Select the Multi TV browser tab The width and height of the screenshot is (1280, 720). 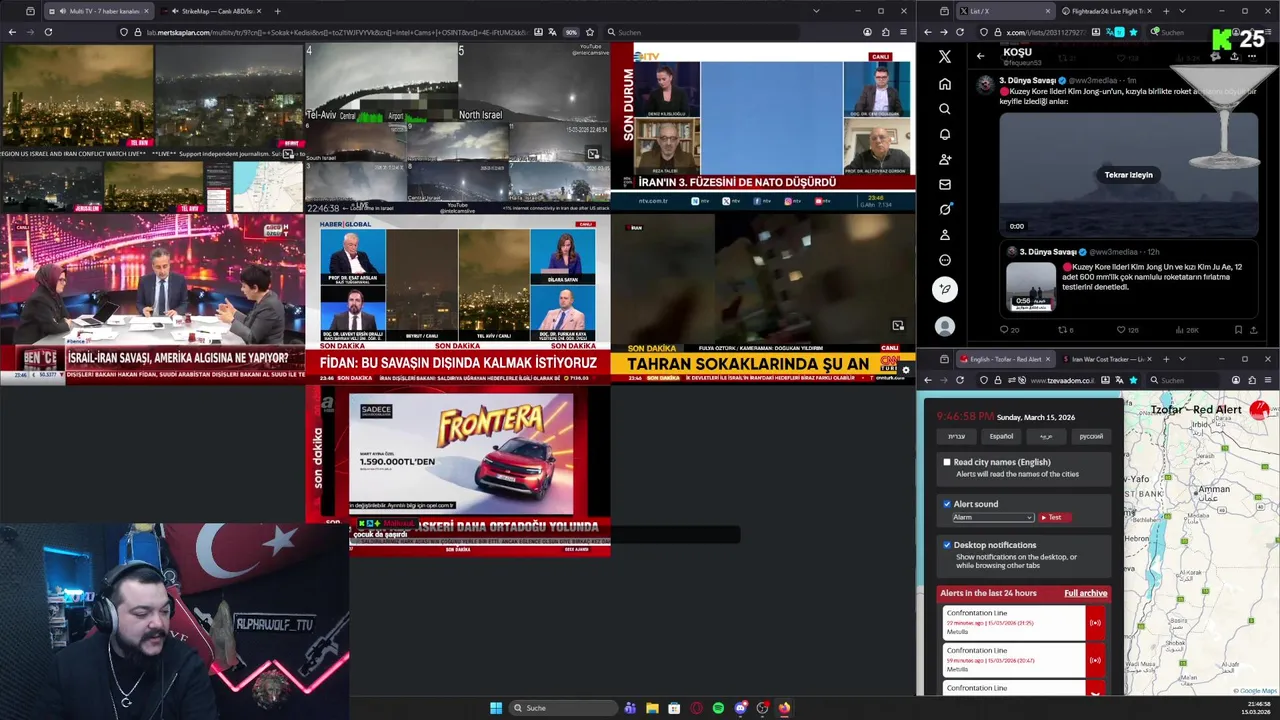coord(98,11)
